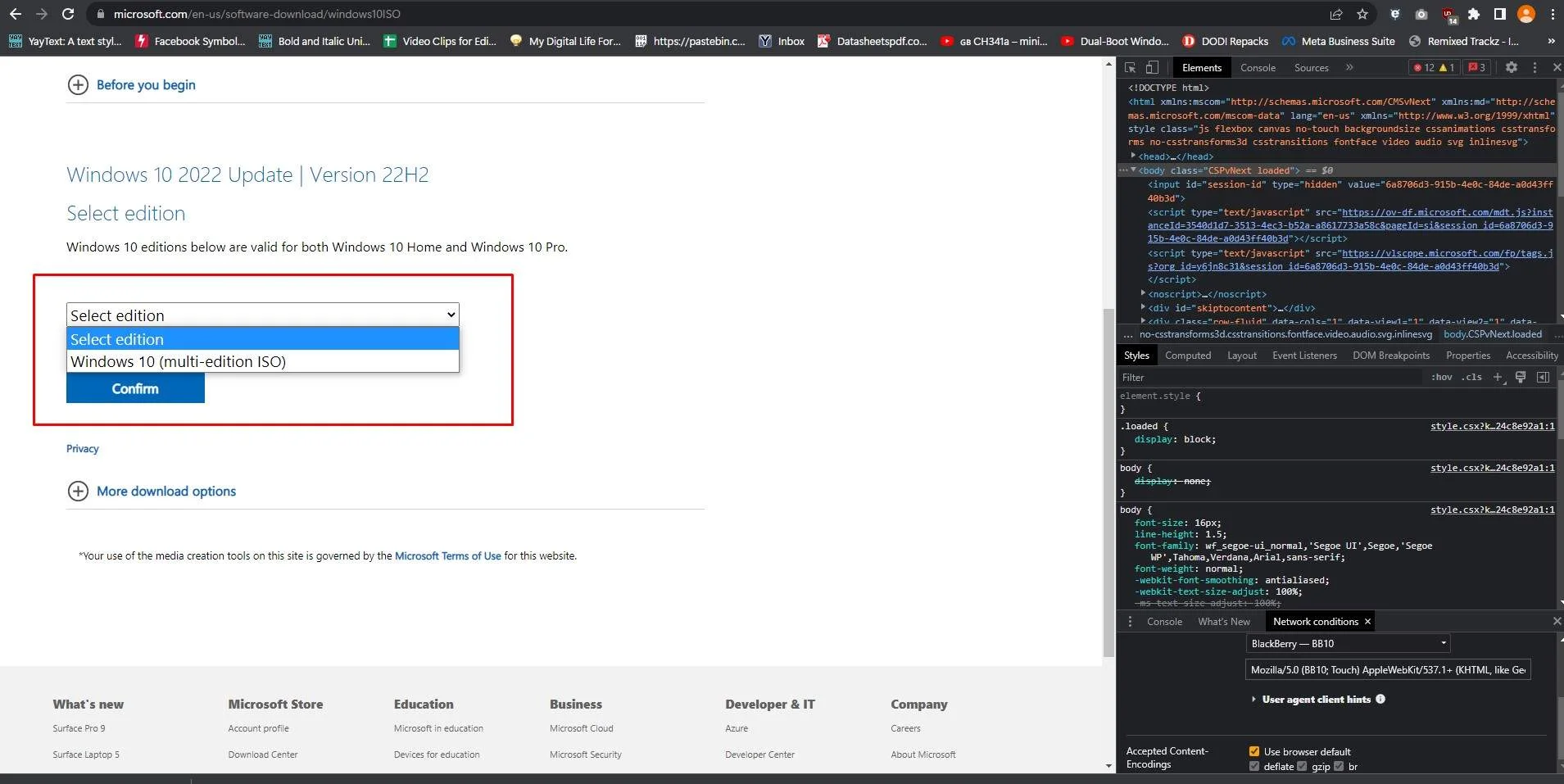
Task: Click the 3 issues badge in DevTools
Action: coord(1477,68)
